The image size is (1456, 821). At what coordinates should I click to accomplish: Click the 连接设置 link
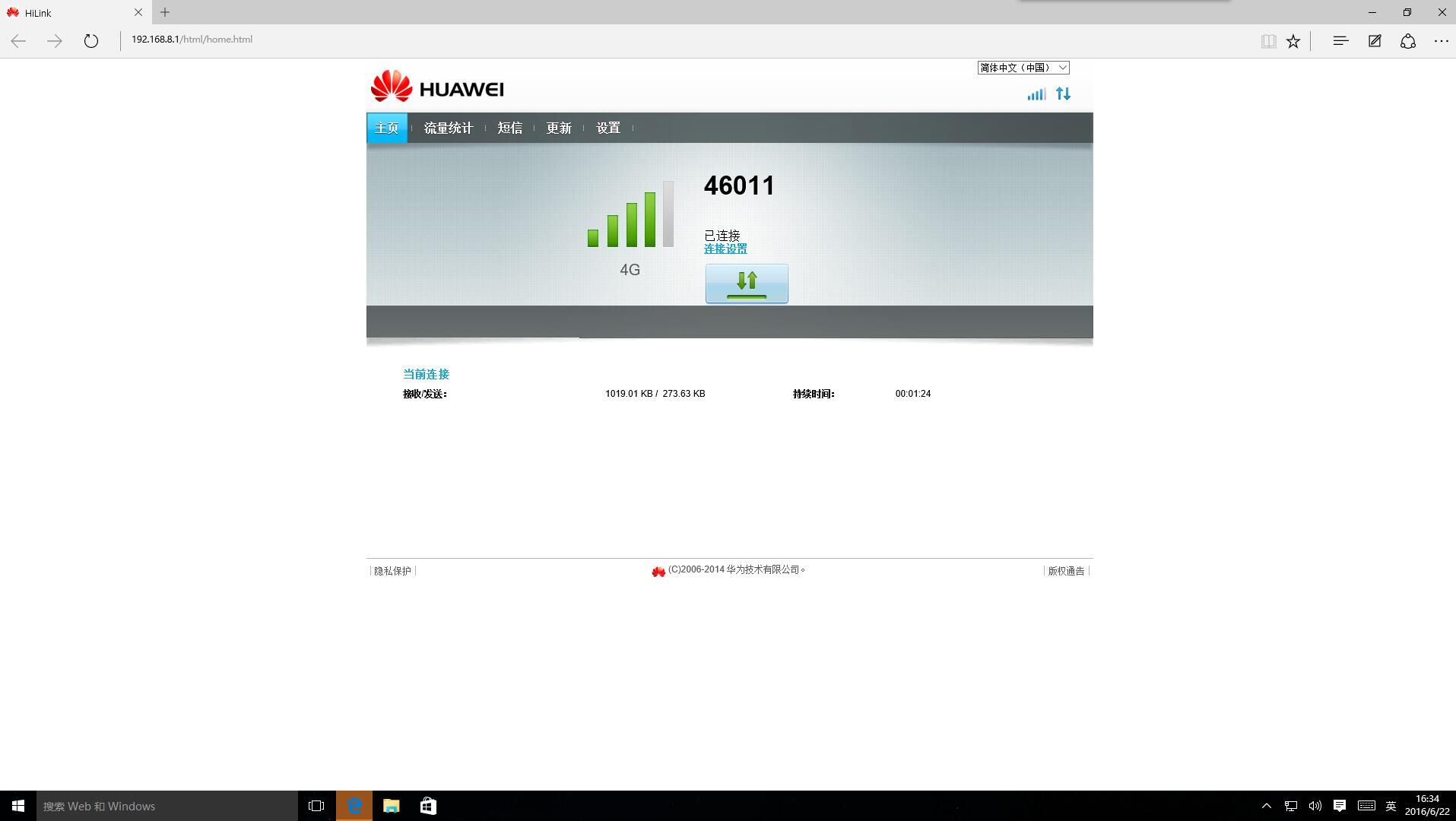[725, 249]
